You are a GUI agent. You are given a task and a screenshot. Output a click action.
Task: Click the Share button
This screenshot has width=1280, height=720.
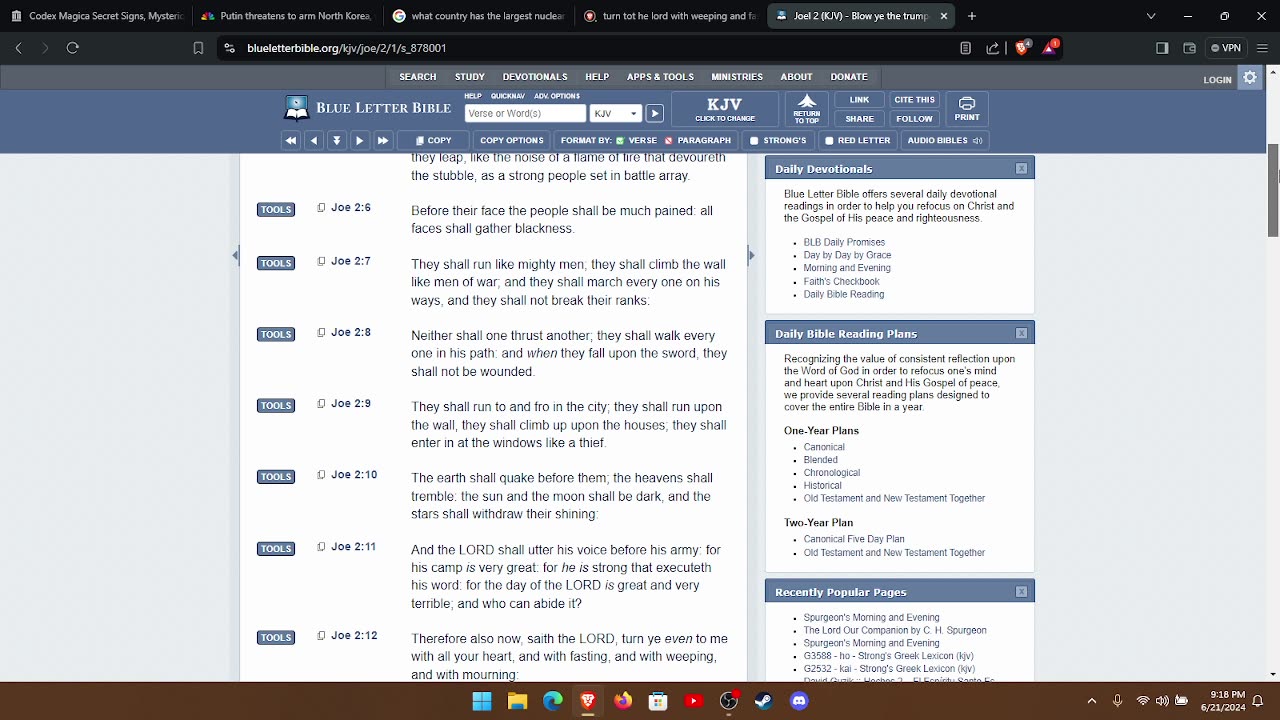point(859,119)
